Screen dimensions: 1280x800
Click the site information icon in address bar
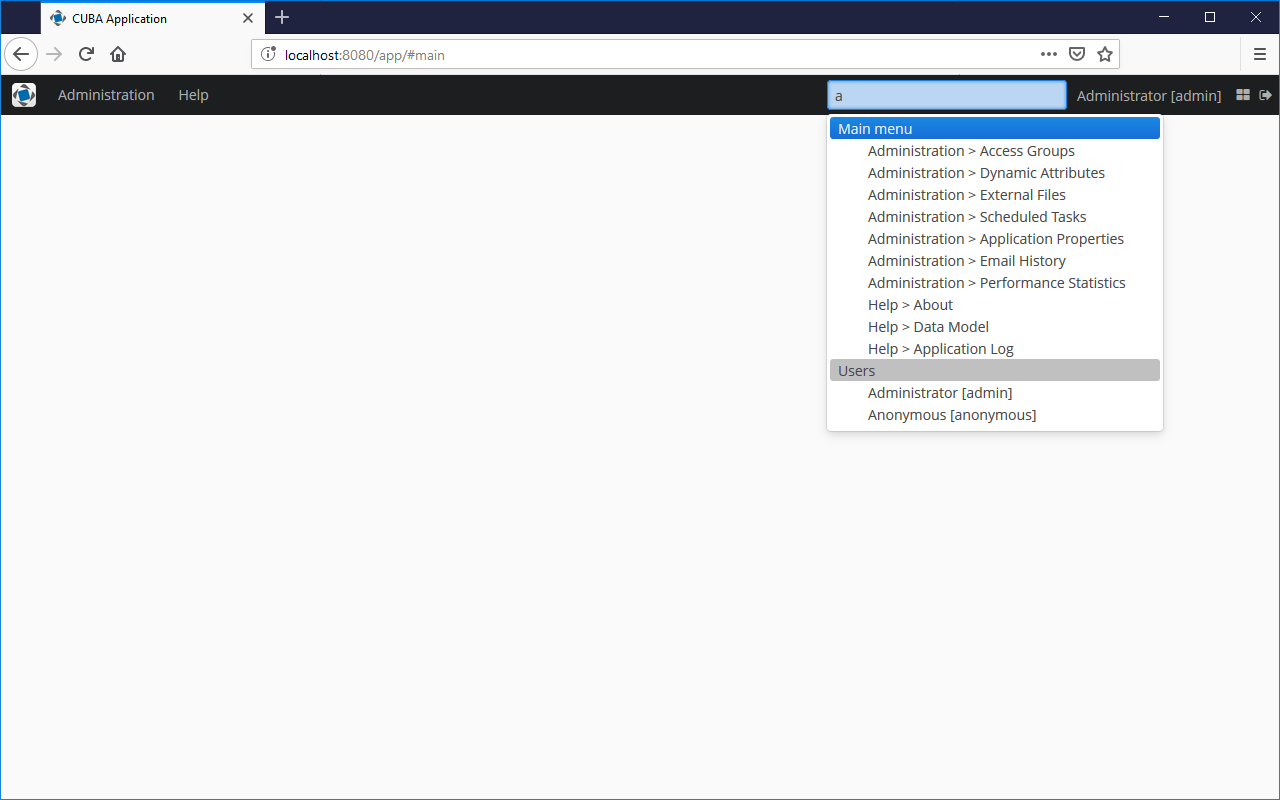[268, 54]
